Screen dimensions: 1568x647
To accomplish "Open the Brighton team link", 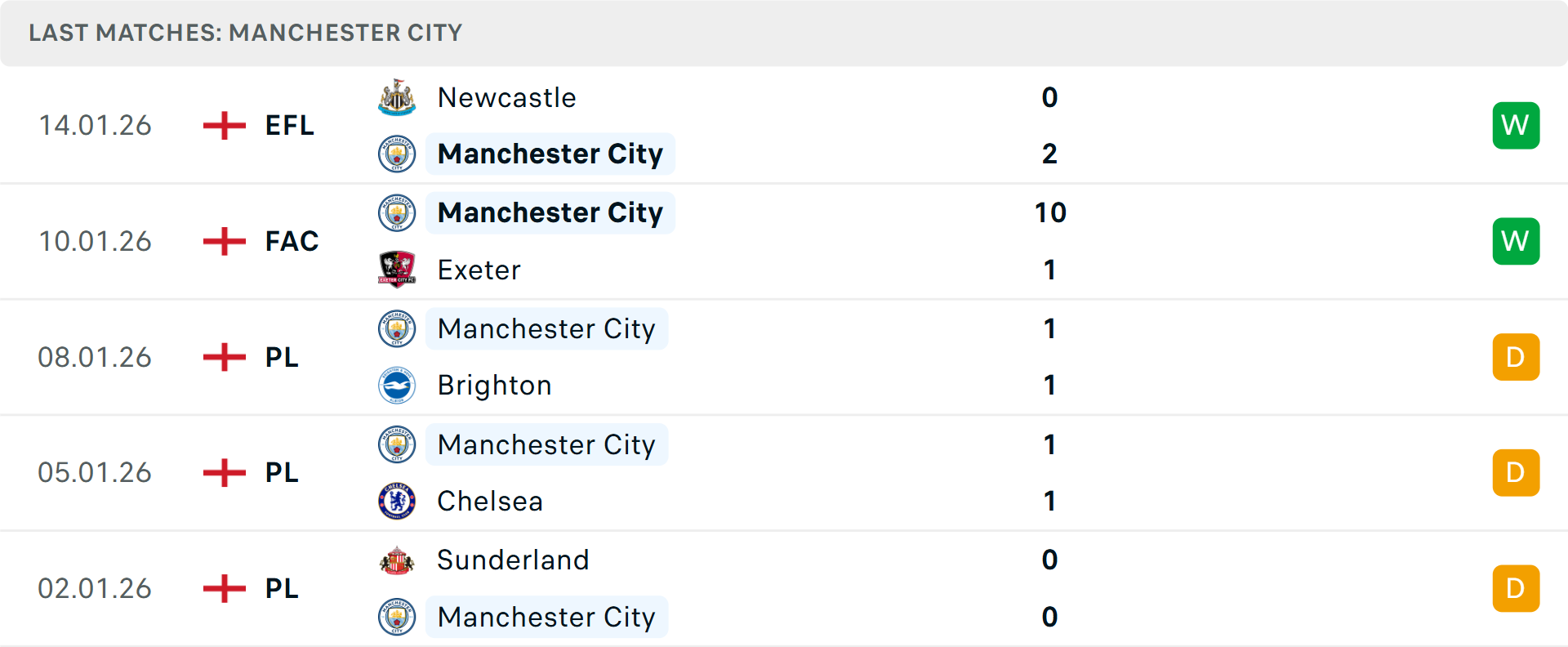I will 494,386.
